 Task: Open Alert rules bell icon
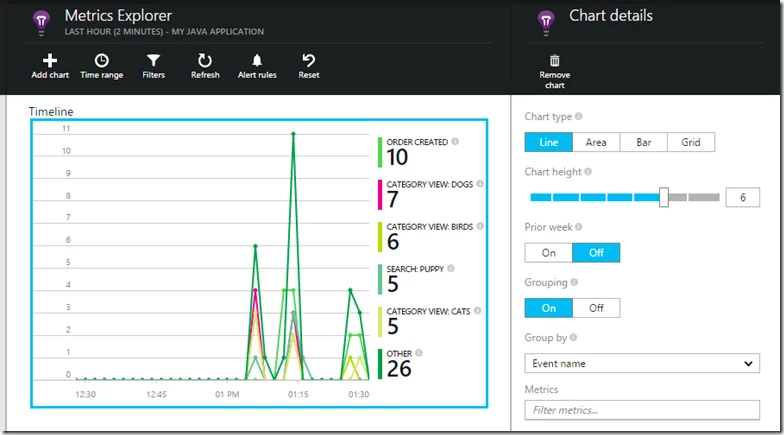click(x=257, y=61)
